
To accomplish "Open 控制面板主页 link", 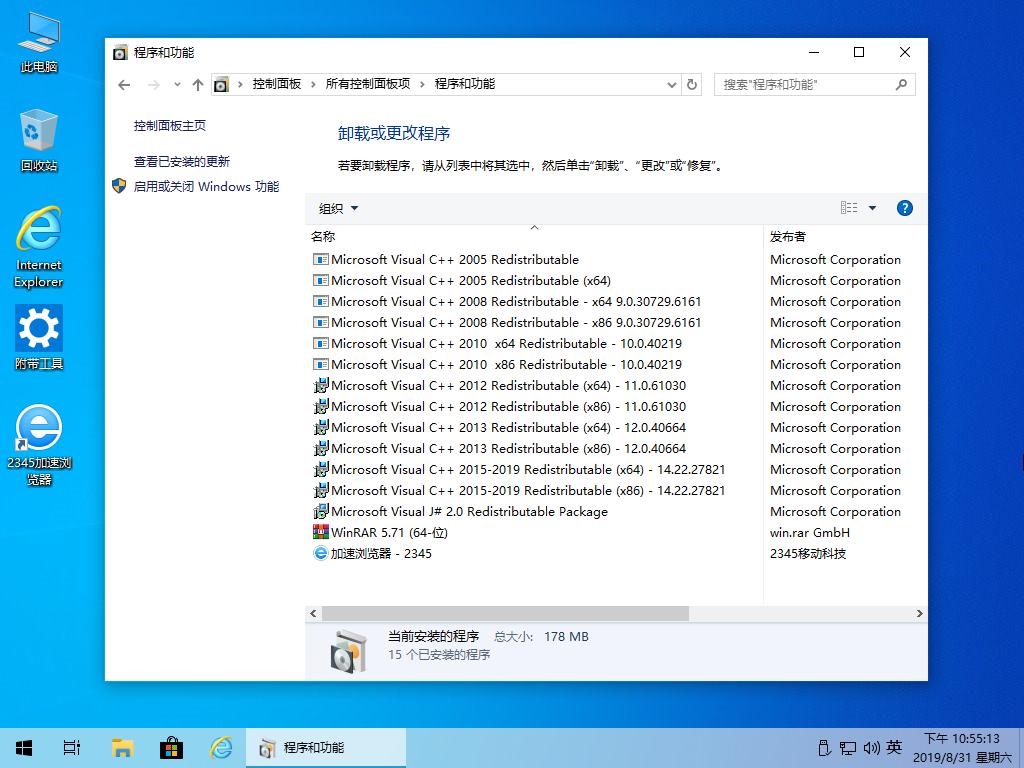I will pos(170,125).
